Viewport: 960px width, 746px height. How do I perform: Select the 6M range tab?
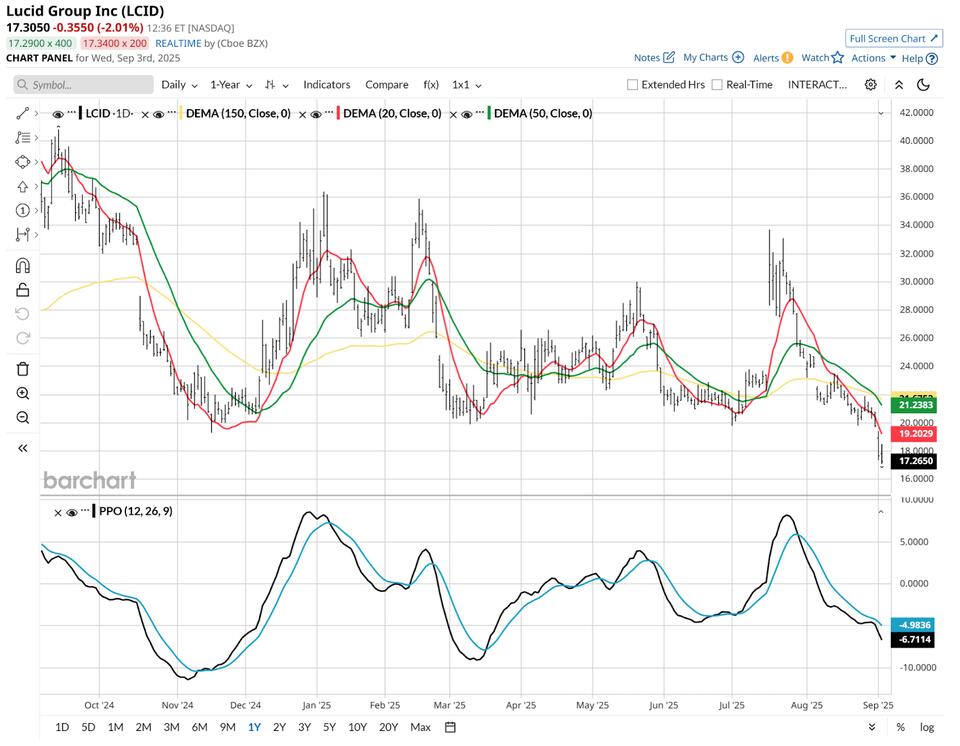[x=199, y=727]
